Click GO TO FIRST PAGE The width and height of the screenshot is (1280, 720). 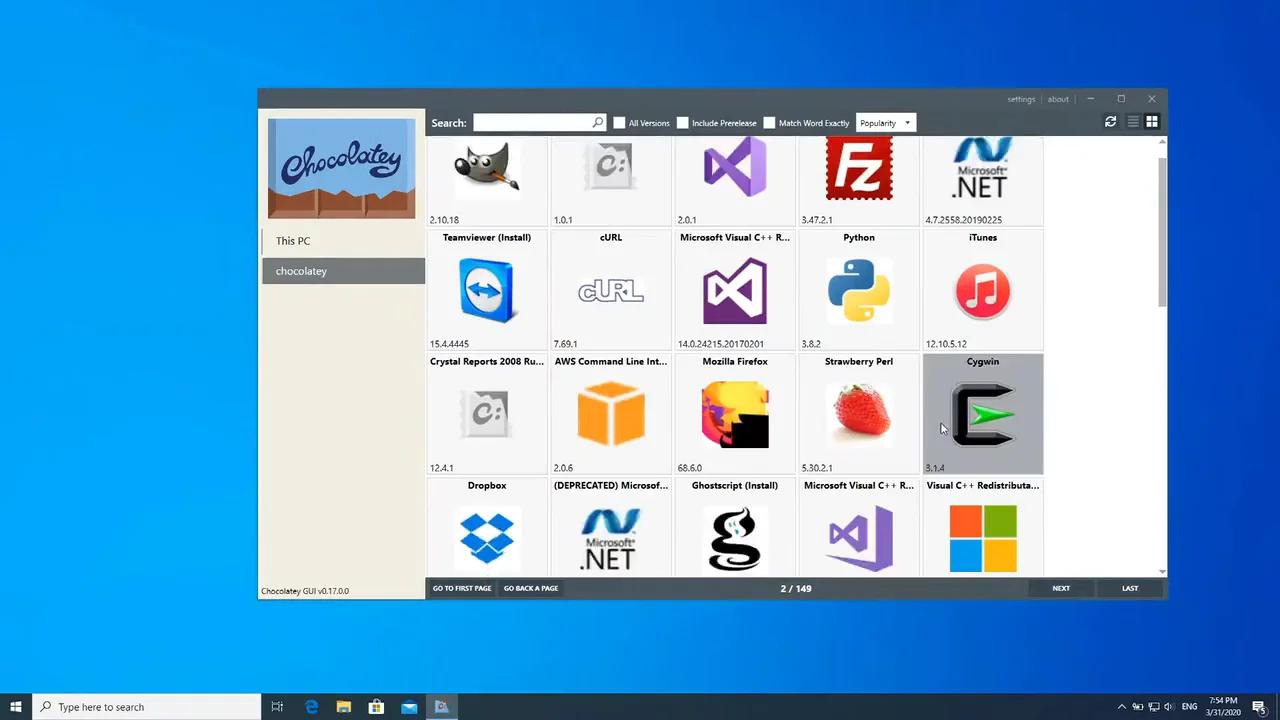point(461,588)
